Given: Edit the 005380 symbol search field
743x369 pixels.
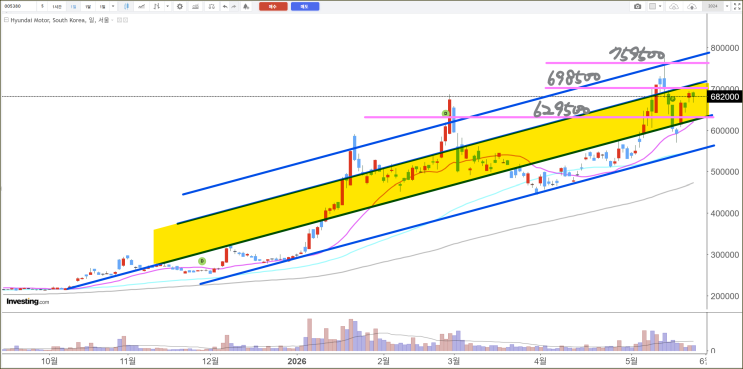Looking at the screenshot, I should 18,6.
